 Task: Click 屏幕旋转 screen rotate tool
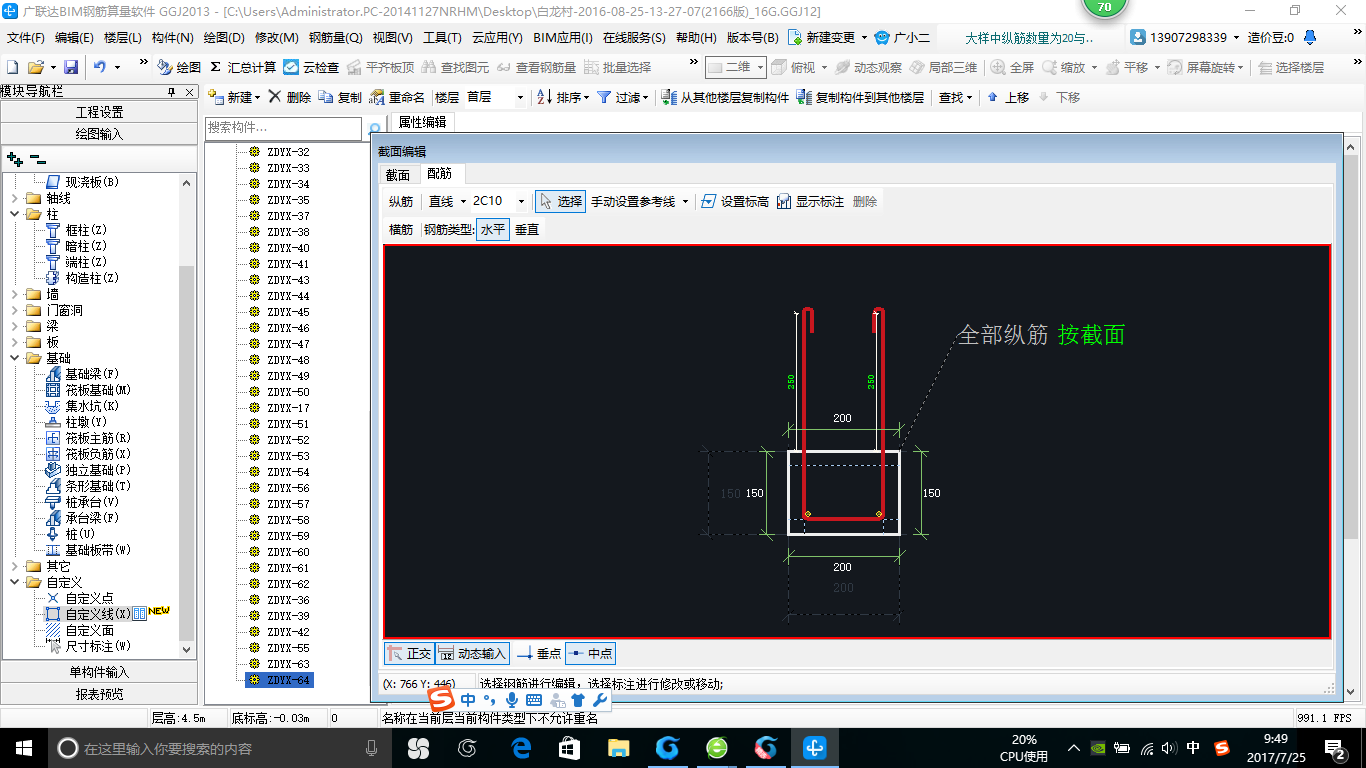coord(1205,67)
